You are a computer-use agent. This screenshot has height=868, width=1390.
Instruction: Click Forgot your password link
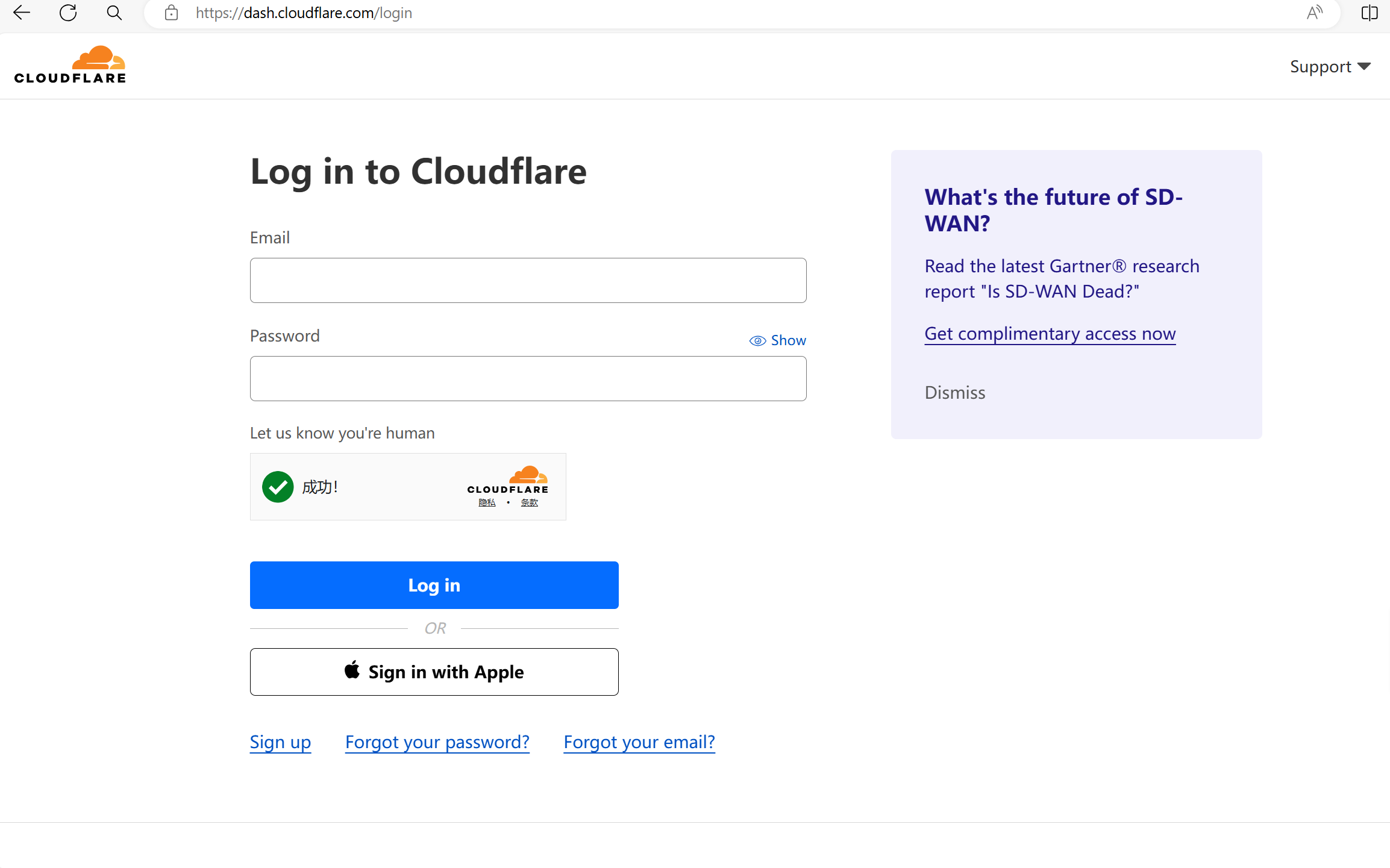[437, 742]
